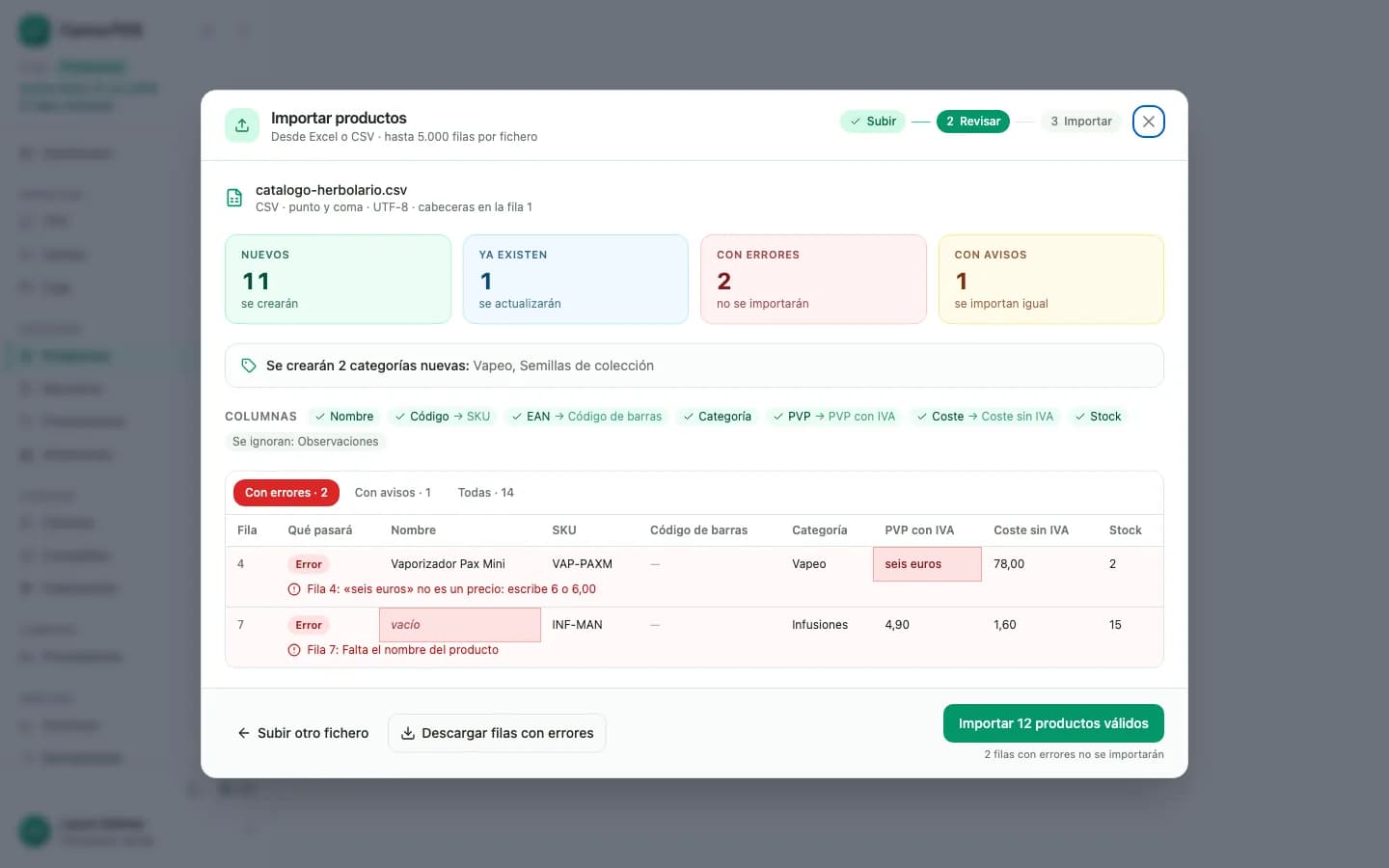Screen dimensions: 1389x868
Task: Click the alert icon before the Fila 4 message
Action: 294,589
